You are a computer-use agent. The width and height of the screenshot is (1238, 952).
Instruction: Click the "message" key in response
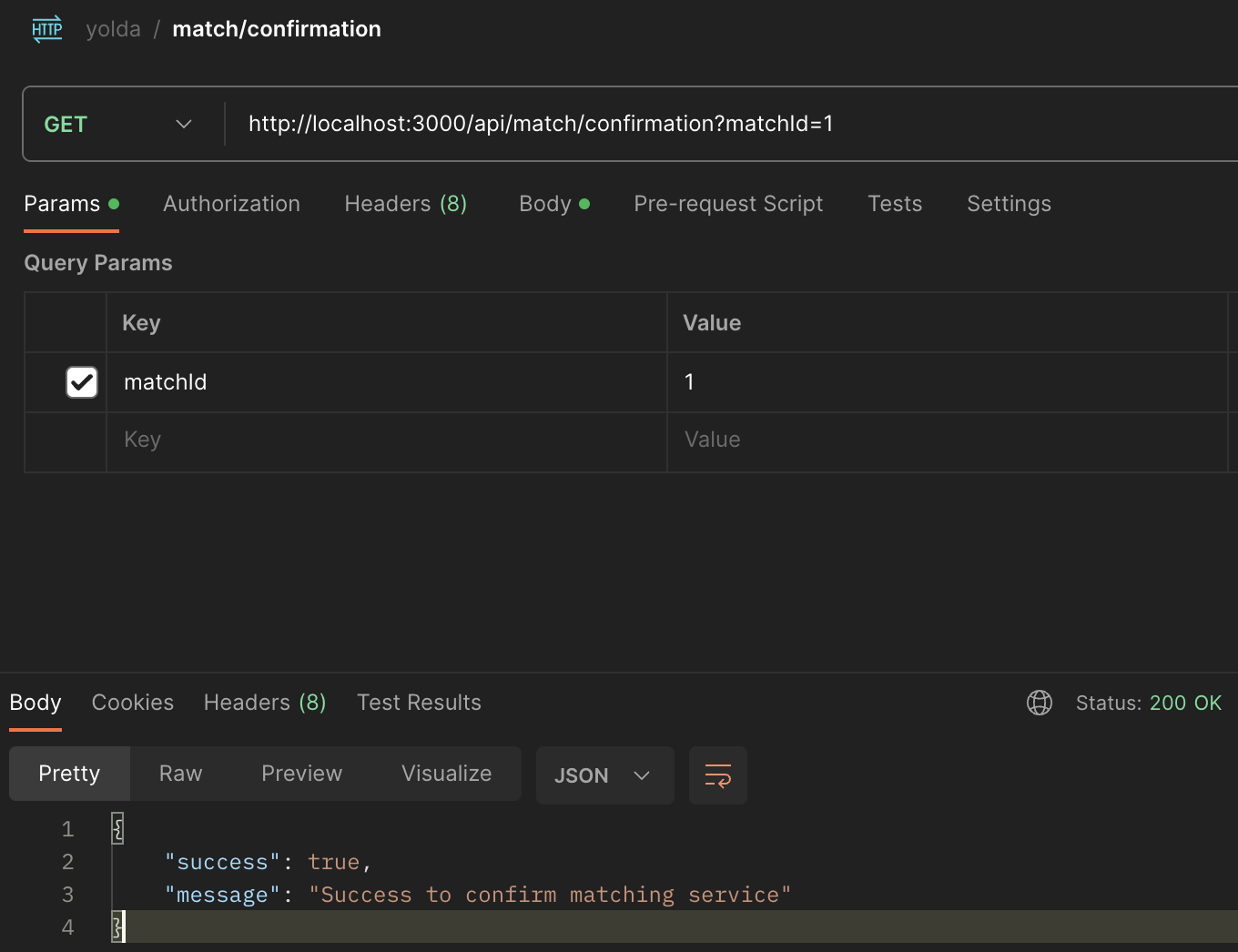[x=222, y=895]
